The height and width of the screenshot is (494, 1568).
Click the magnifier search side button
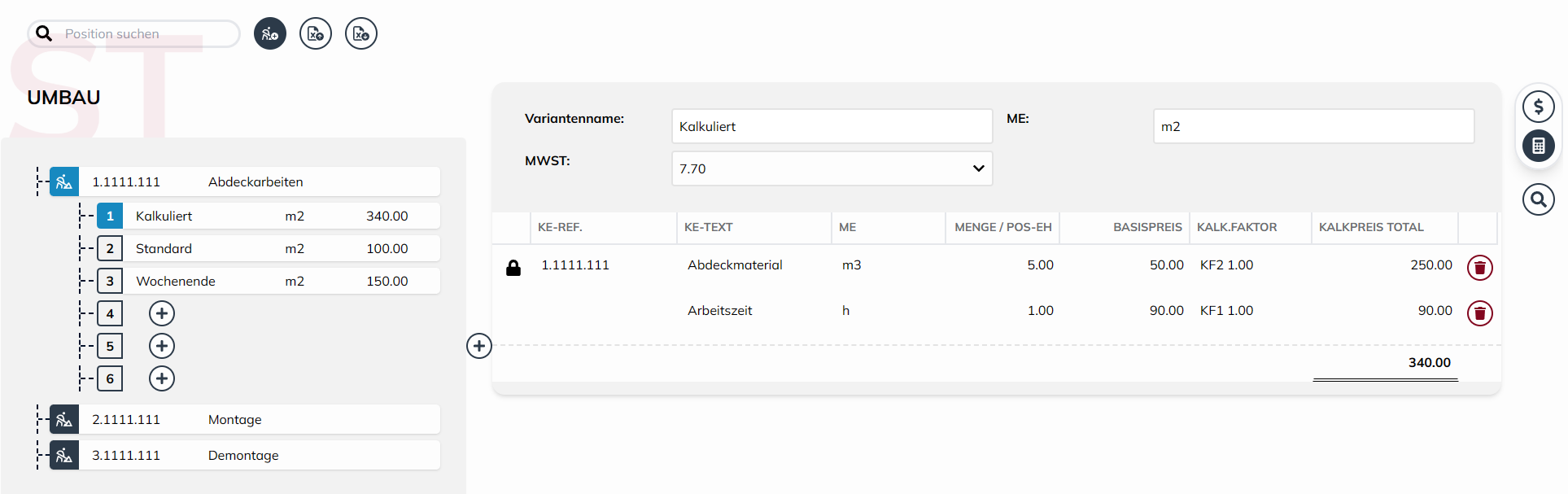point(1538,199)
